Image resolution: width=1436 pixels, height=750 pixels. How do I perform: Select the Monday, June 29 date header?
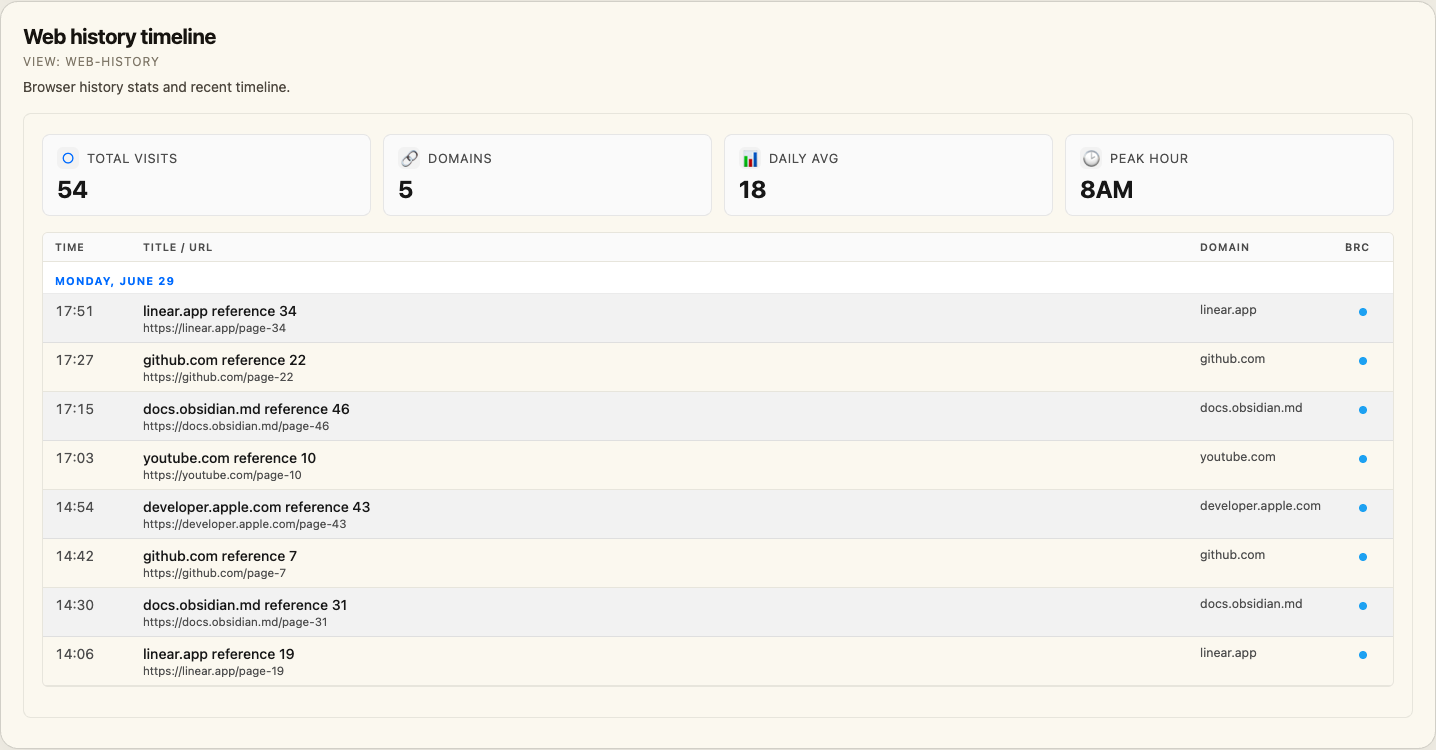[x=115, y=281]
